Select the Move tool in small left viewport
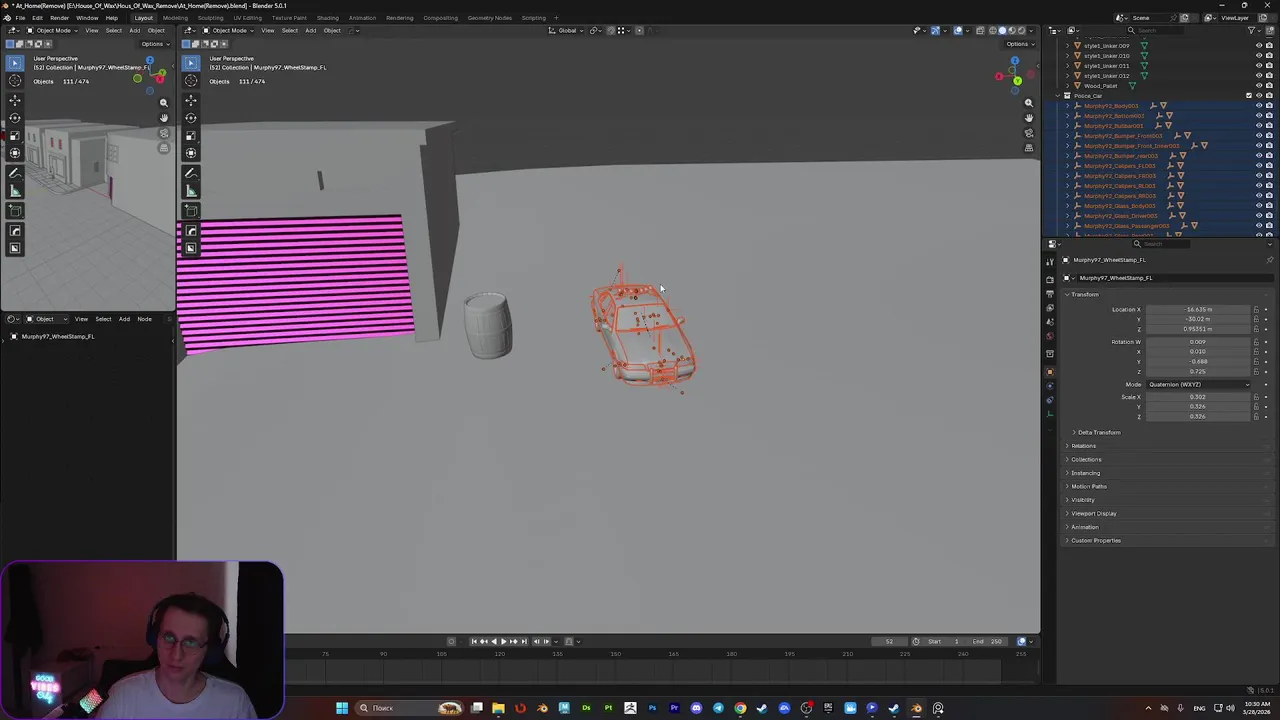The width and height of the screenshot is (1280, 720). (x=15, y=100)
